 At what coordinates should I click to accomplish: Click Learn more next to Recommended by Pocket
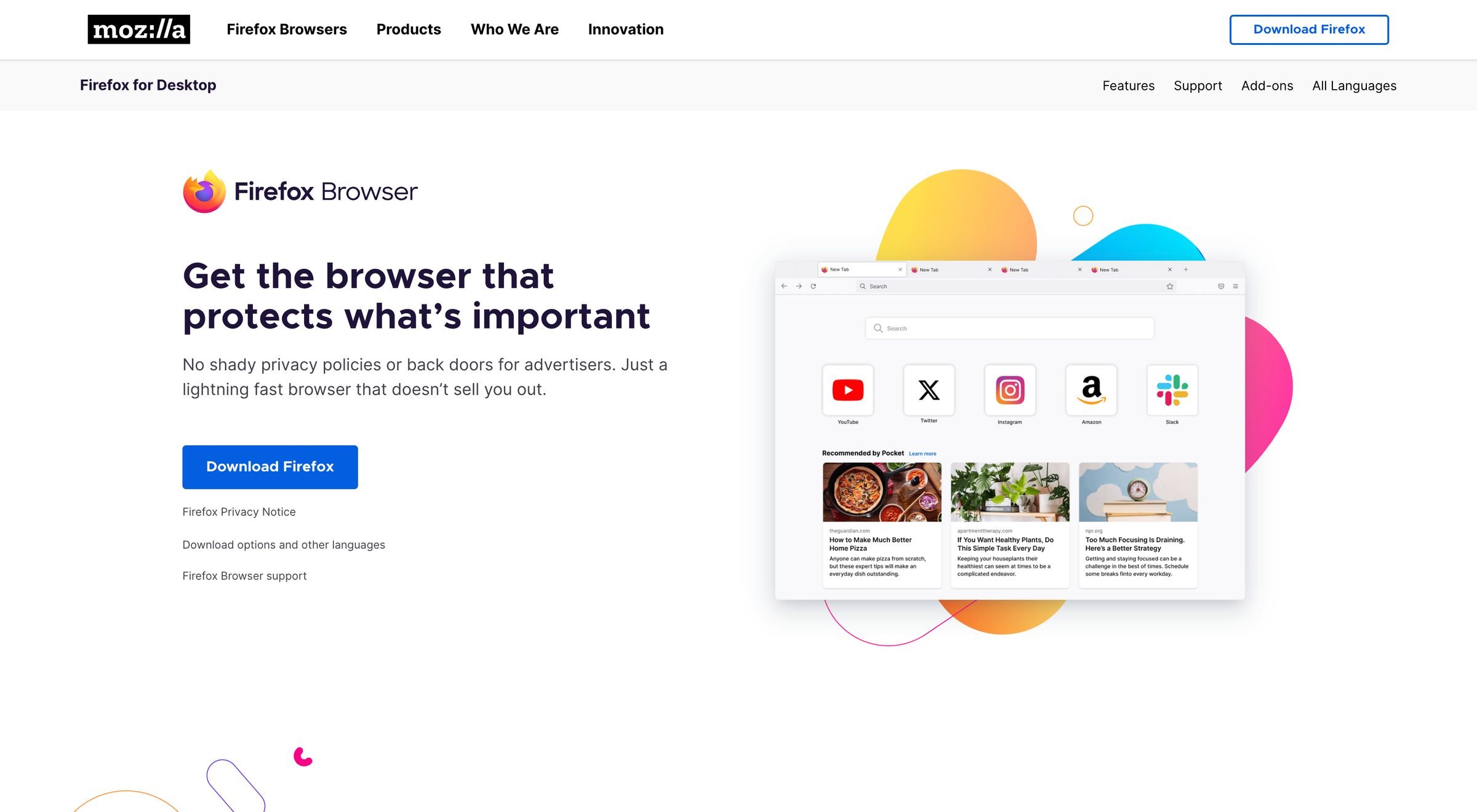tap(921, 454)
